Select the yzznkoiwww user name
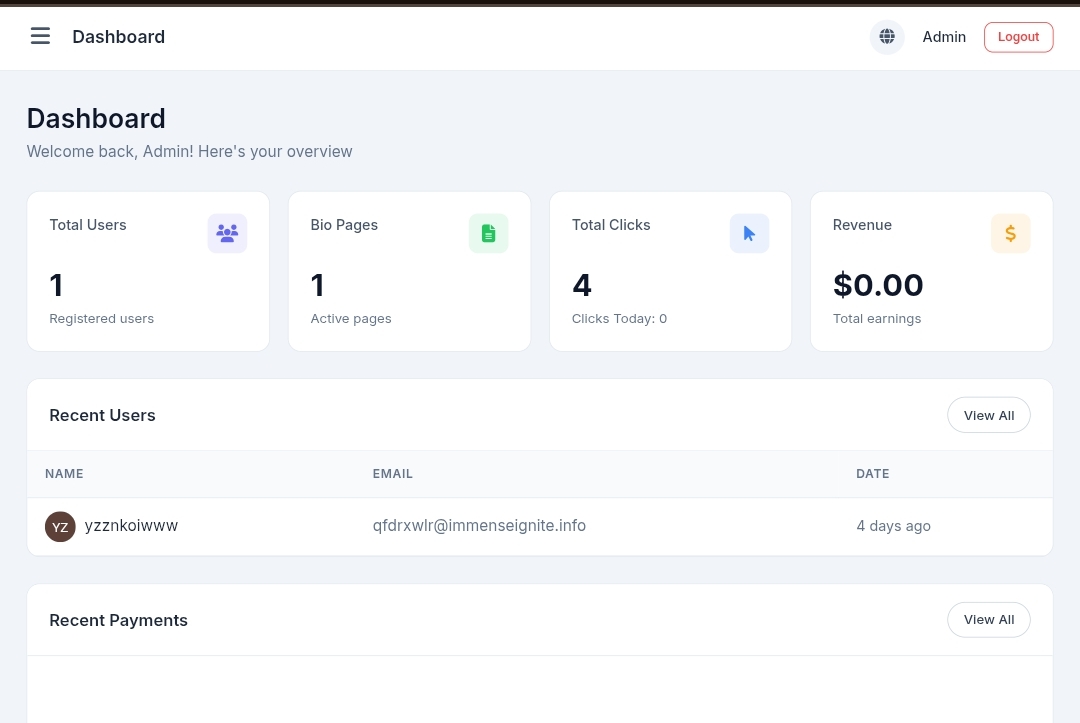The image size is (1080, 723). (131, 526)
